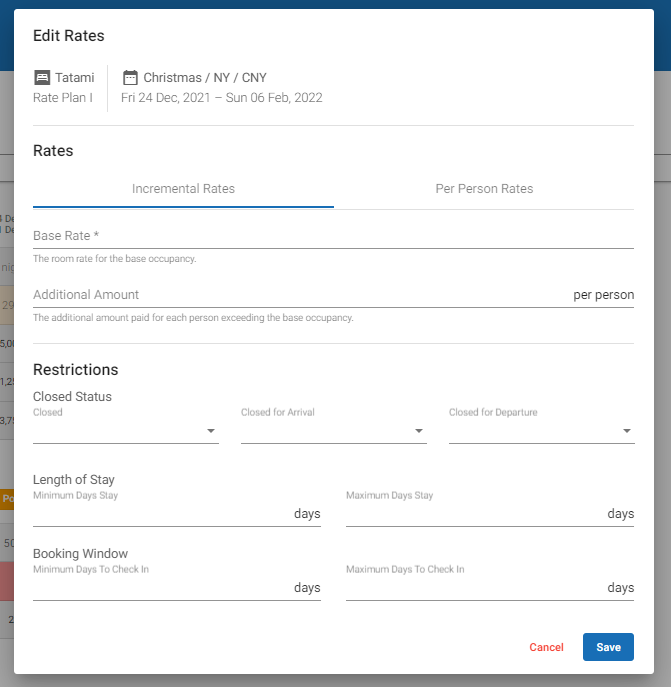Click the Christmas / NY / CNY season label
Image resolution: width=671 pixels, height=687 pixels.
point(205,78)
